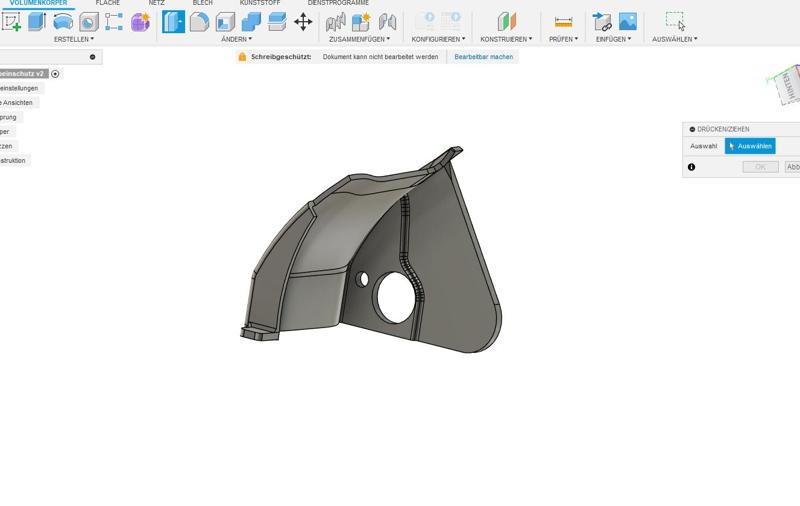Open the Dienstprogramme tab

[x=338, y=3]
